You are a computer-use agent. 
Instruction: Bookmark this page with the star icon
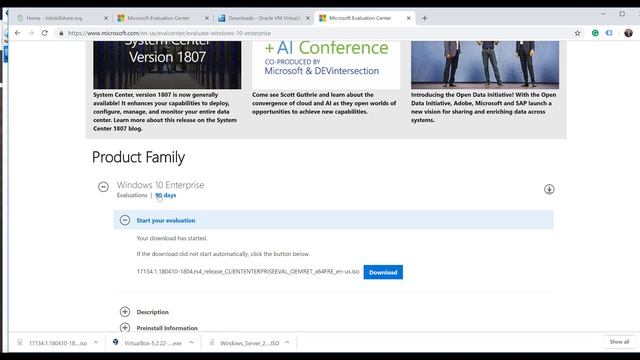click(x=577, y=33)
